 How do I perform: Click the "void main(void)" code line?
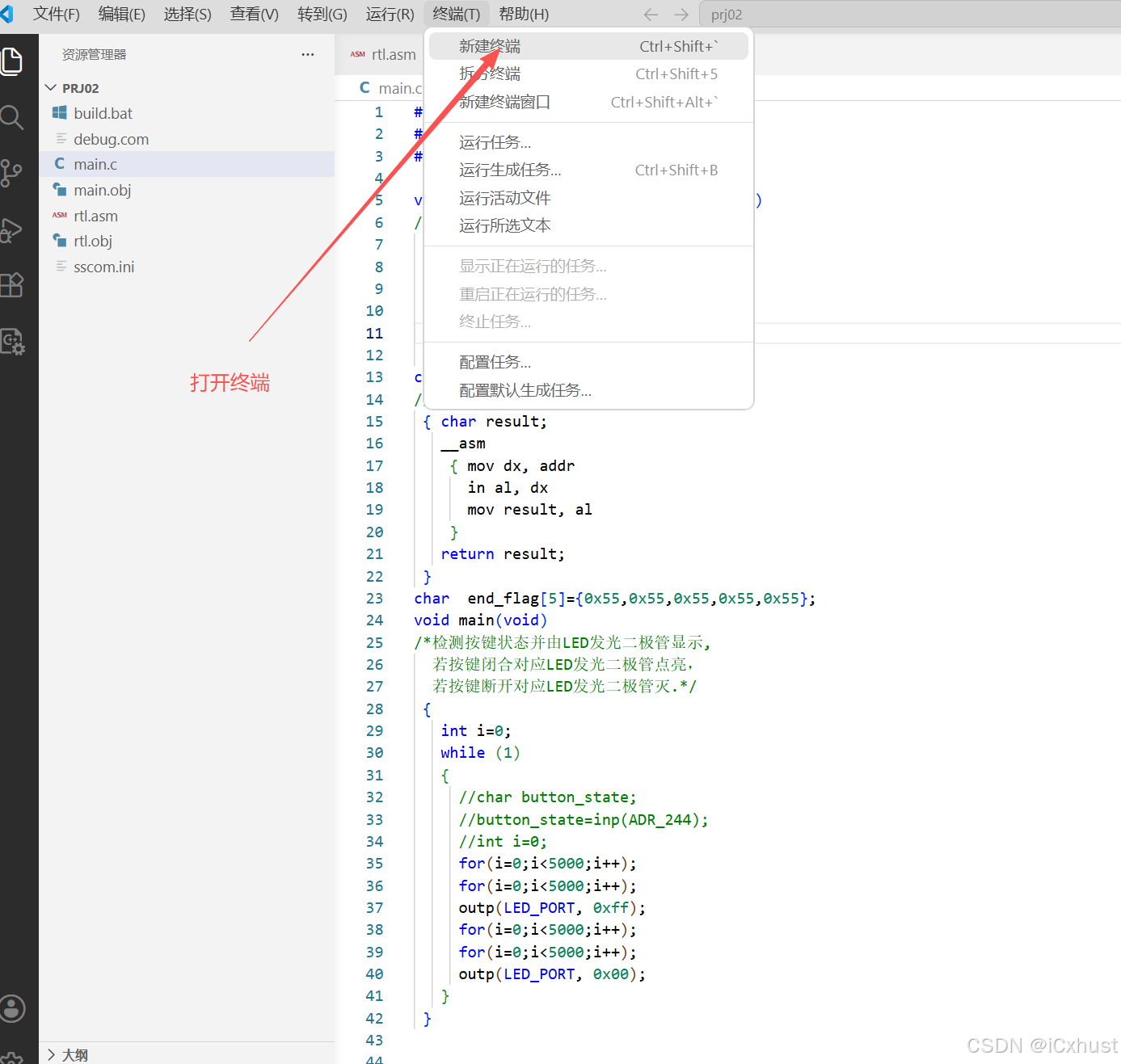pos(480,620)
